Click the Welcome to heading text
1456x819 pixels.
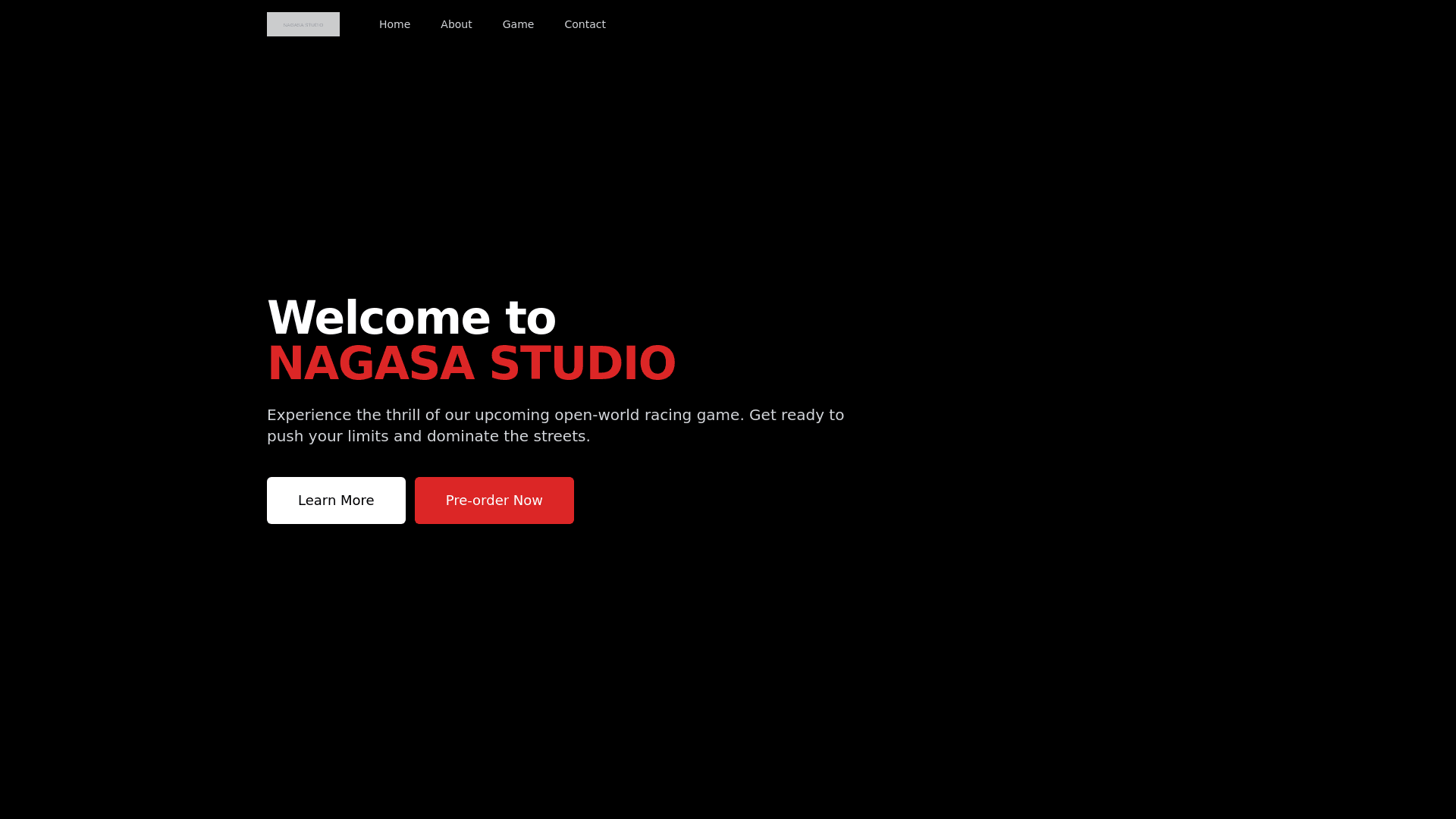pos(412,318)
